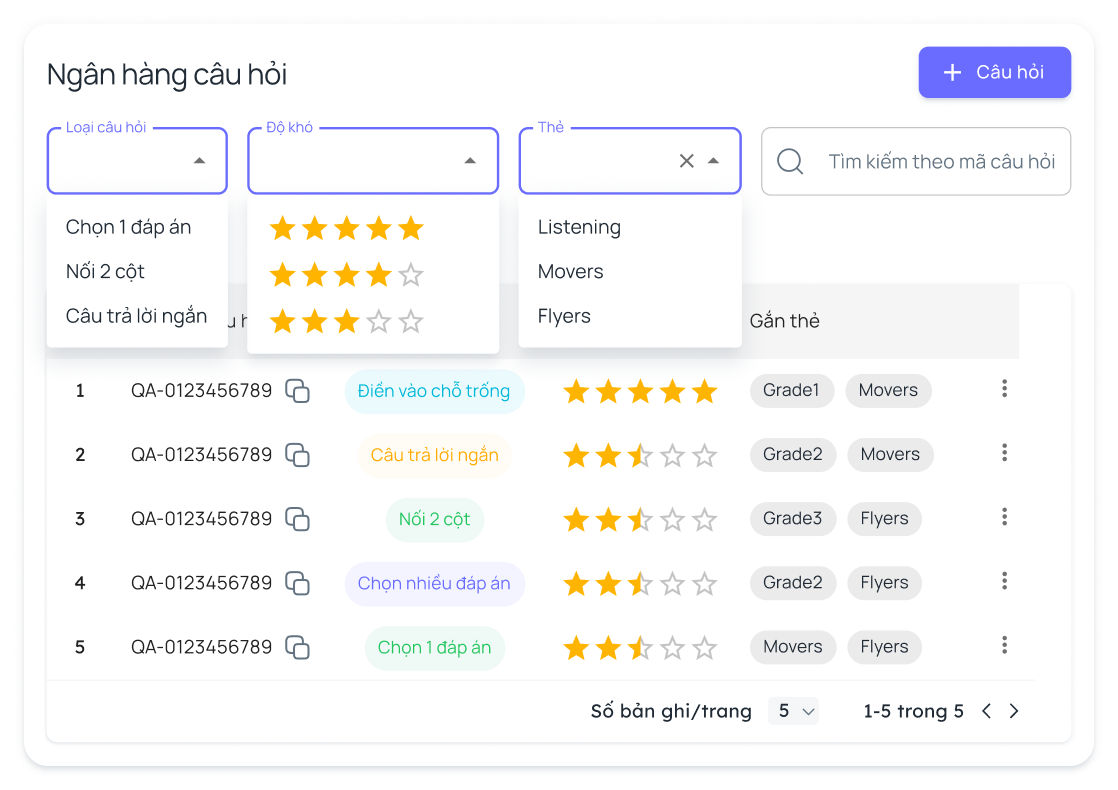The image size is (1118, 790).
Task: Copy question code in row 3
Action: [x=297, y=519]
